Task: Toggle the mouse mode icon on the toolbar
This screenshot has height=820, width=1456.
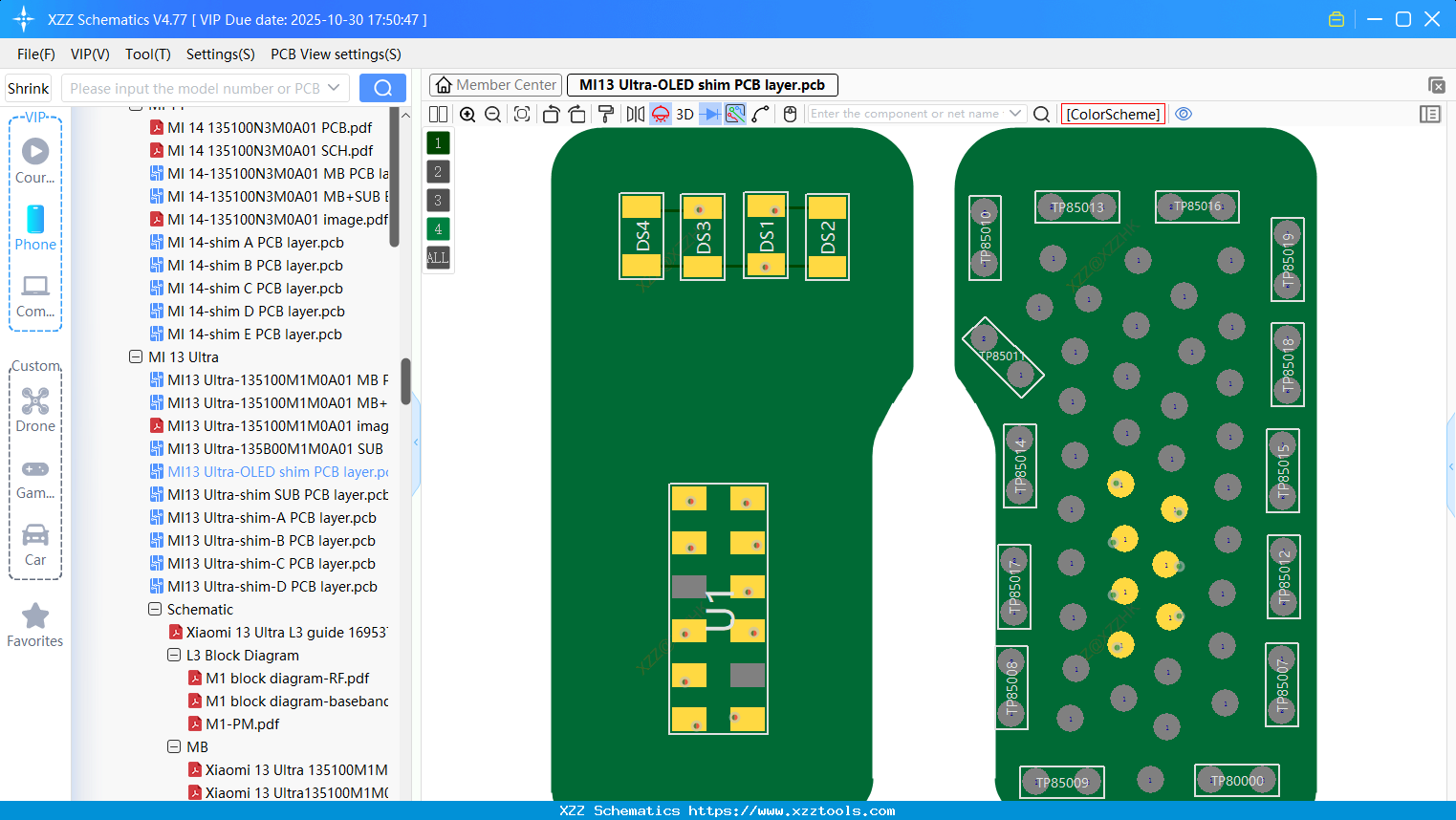Action: [789, 114]
